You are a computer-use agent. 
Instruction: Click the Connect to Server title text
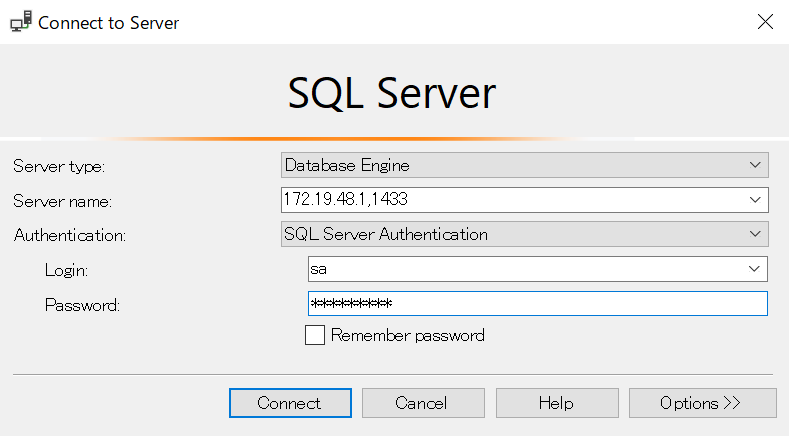pyautogui.click(x=109, y=22)
